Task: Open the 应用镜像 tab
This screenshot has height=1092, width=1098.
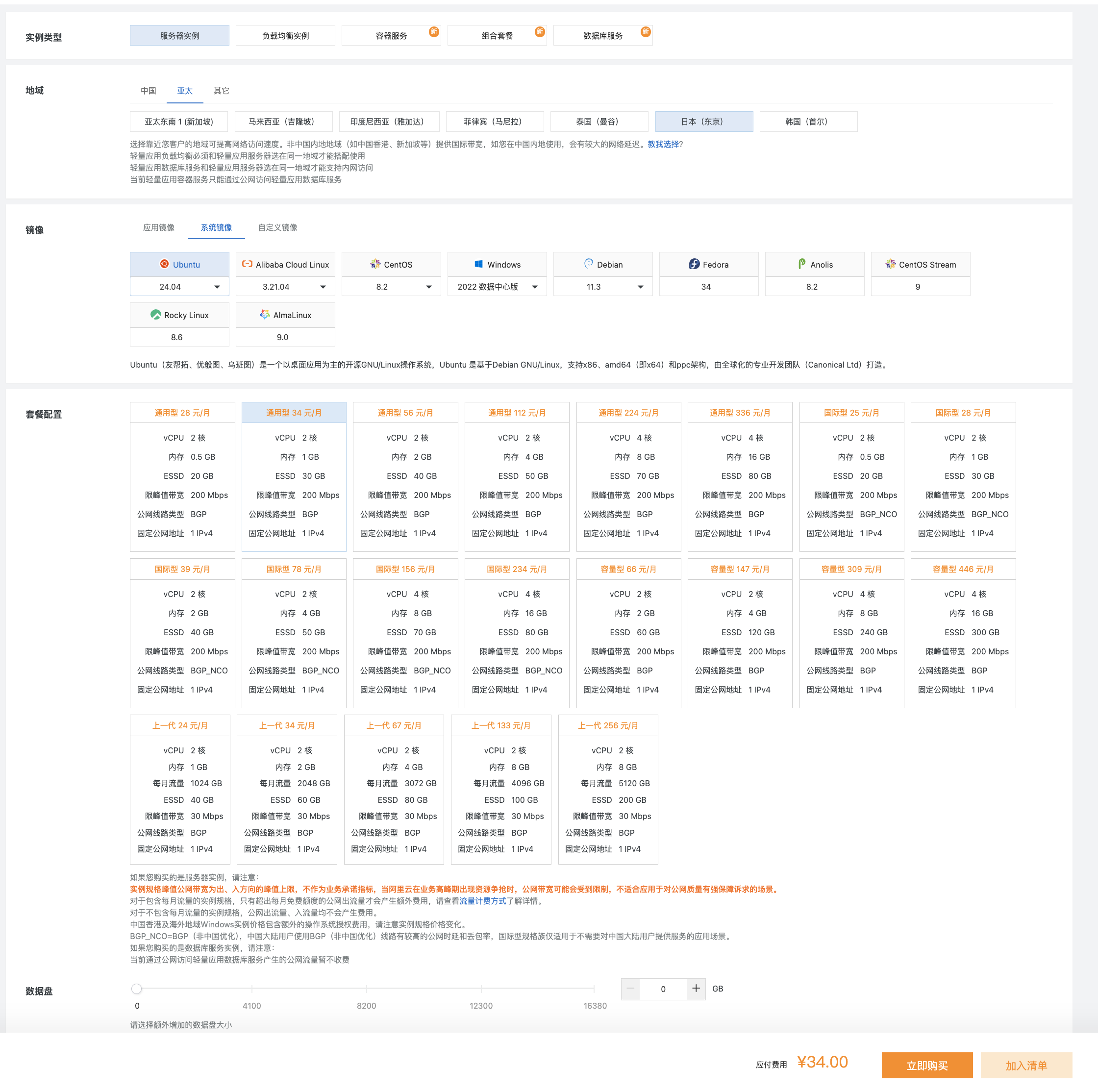Action: [158, 227]
